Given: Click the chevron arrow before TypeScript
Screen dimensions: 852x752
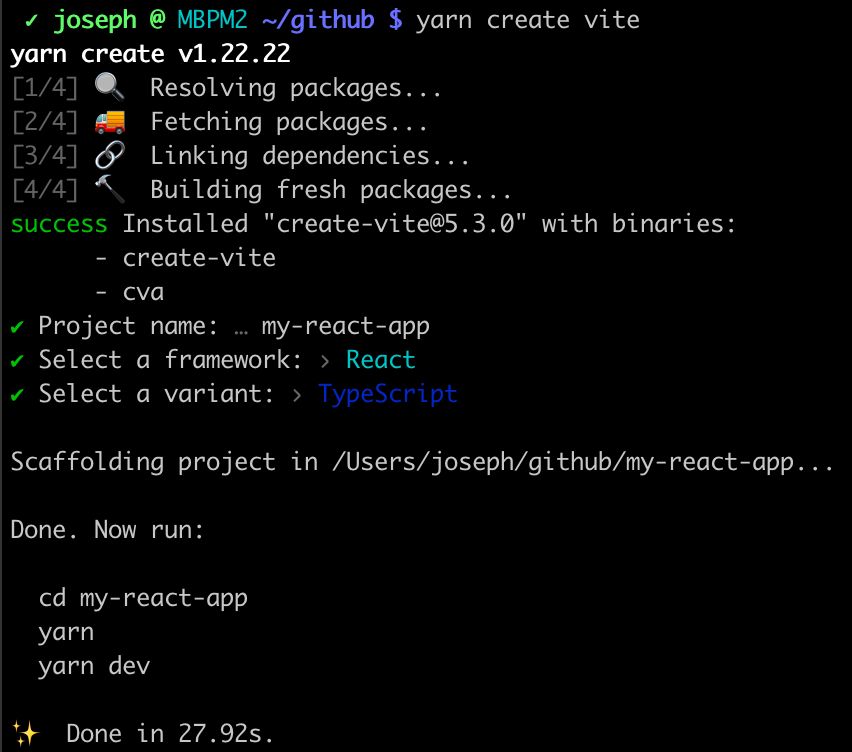Looking at the screenshot, I should pos(297,394).
